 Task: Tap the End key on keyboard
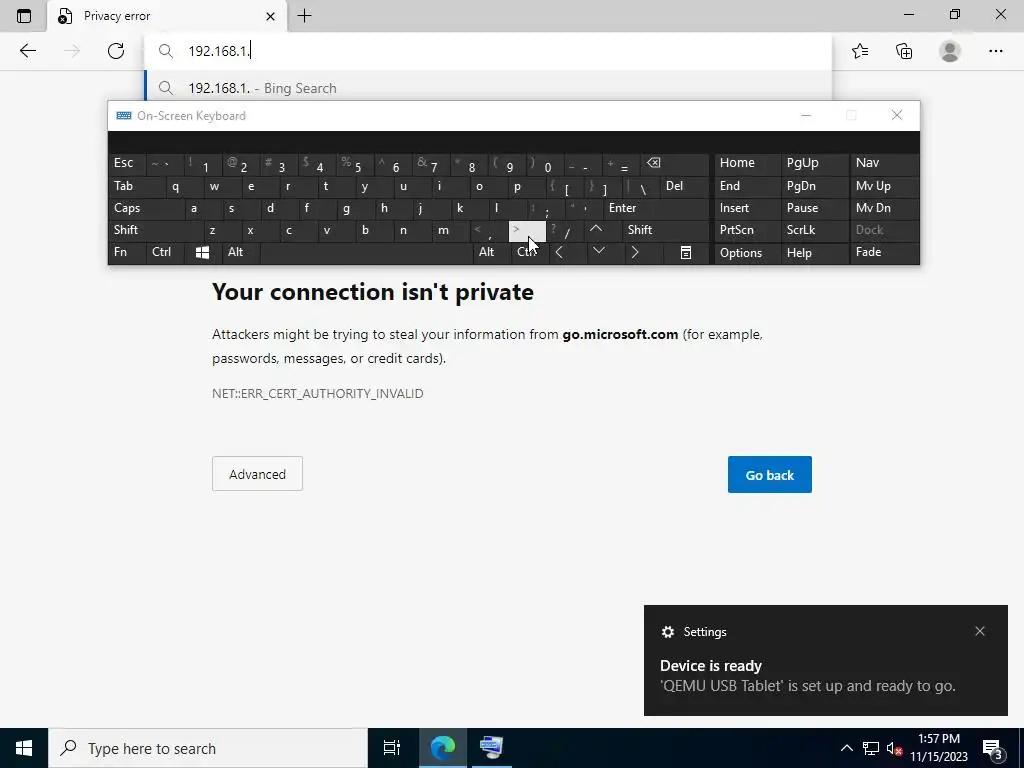[x=747, y=187]
